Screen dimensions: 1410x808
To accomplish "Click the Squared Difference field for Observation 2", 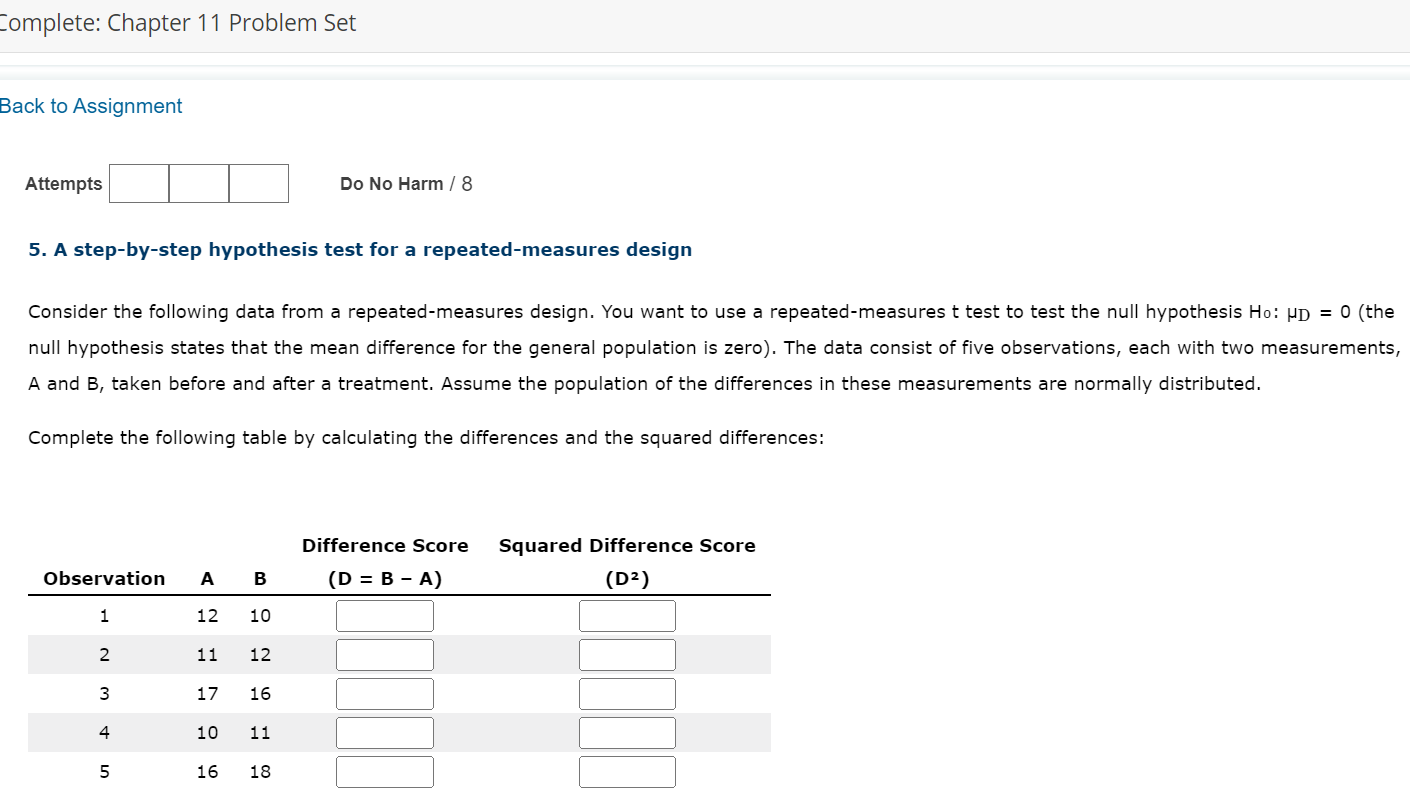I will point(627,654).
